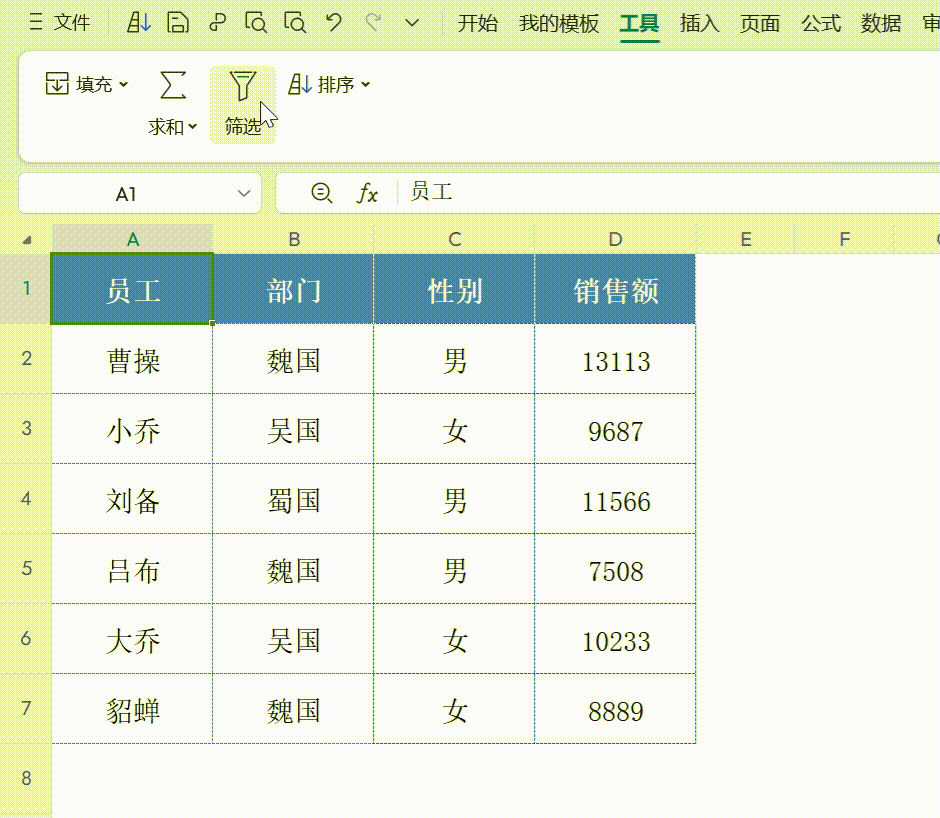This screenshot has width=940, height=818.
Task: Click the 求和 sigma icon
Action: click(x=173, y=85)
